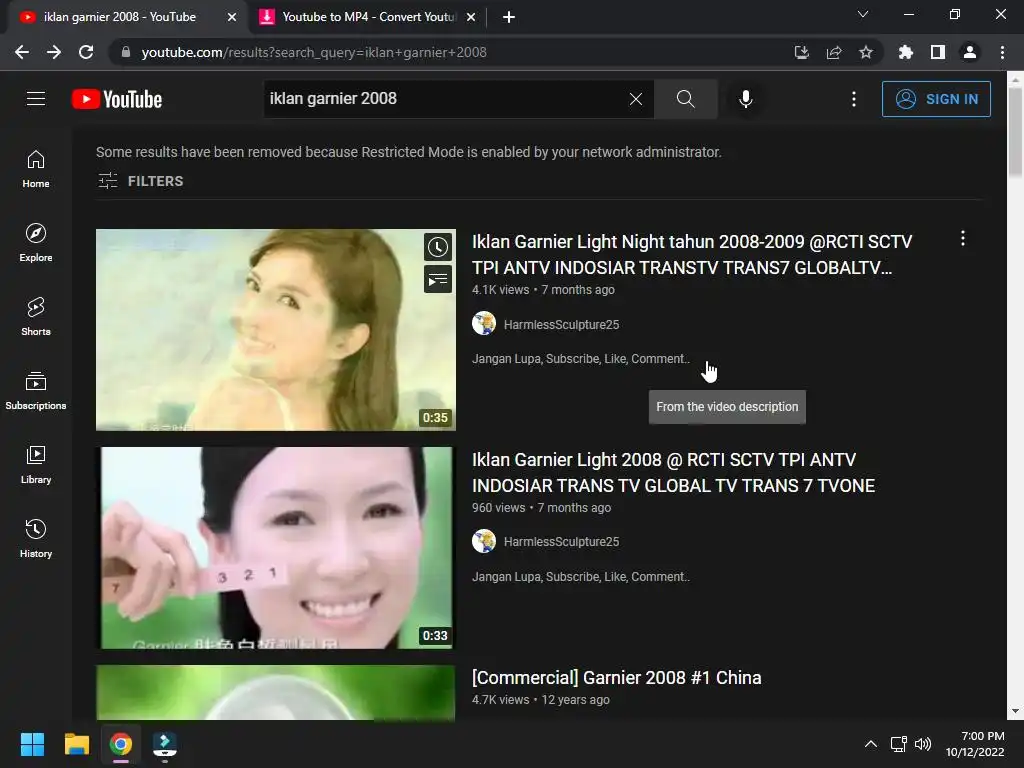
Task: Click inside the YouTube search field
Action: (x=444, y=99)
